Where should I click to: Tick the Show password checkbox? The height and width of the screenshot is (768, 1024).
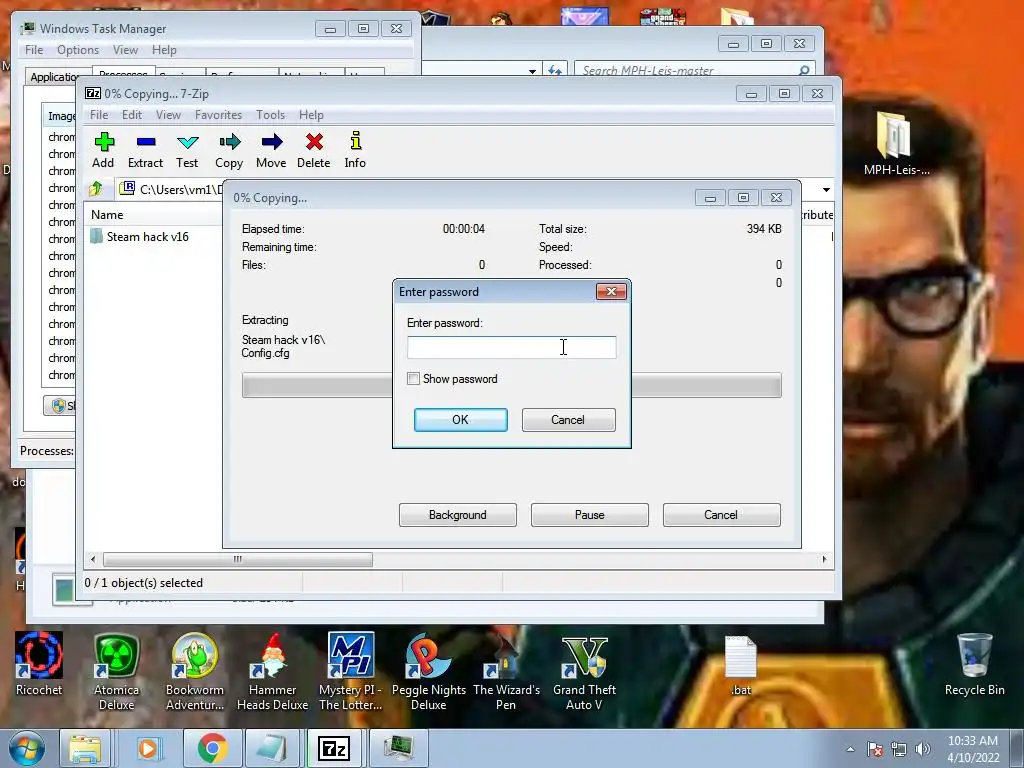coord(413,379)
